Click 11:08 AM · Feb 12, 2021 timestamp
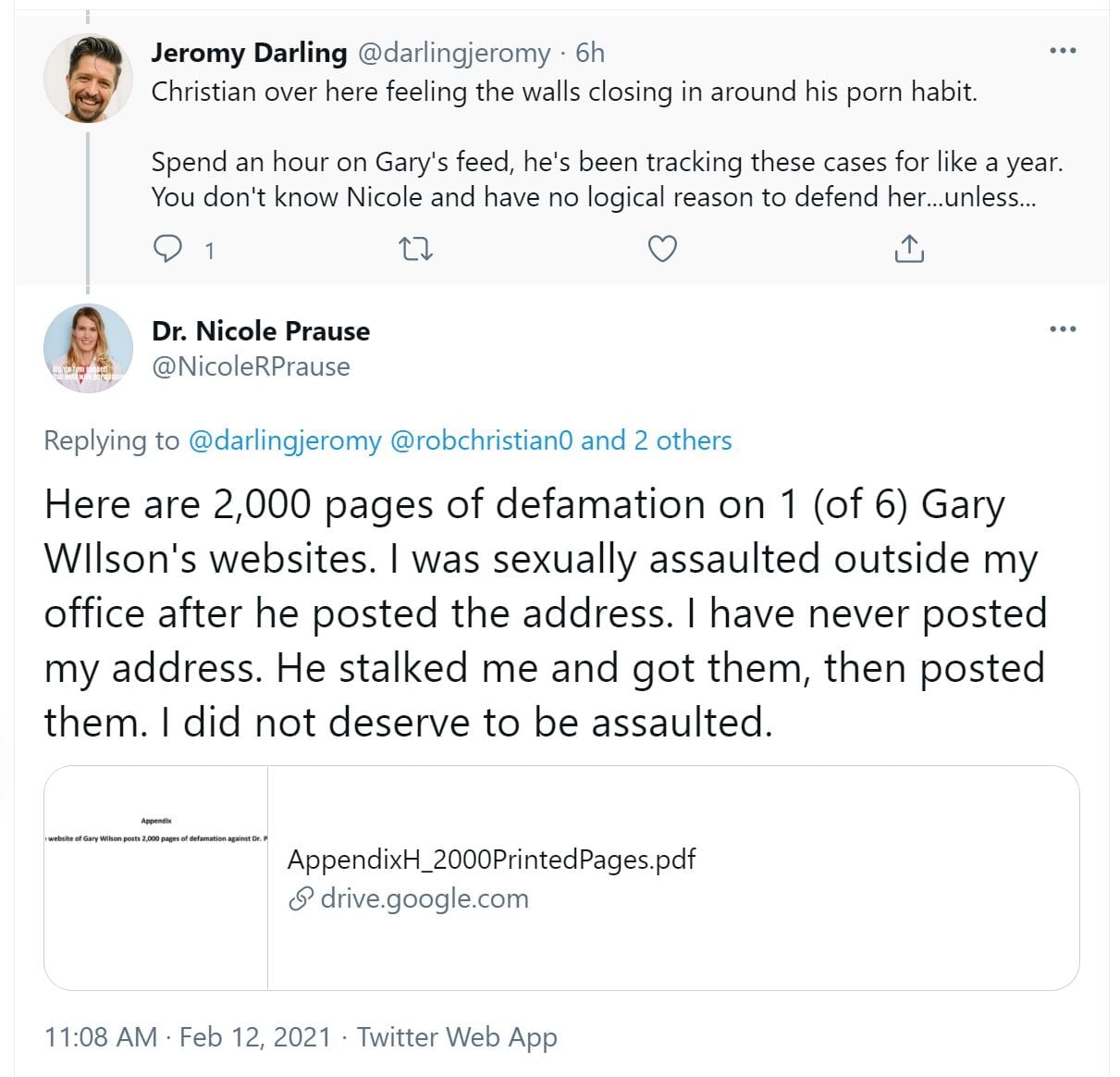Screen dimensions: 1120x1077 (187, 1037)
